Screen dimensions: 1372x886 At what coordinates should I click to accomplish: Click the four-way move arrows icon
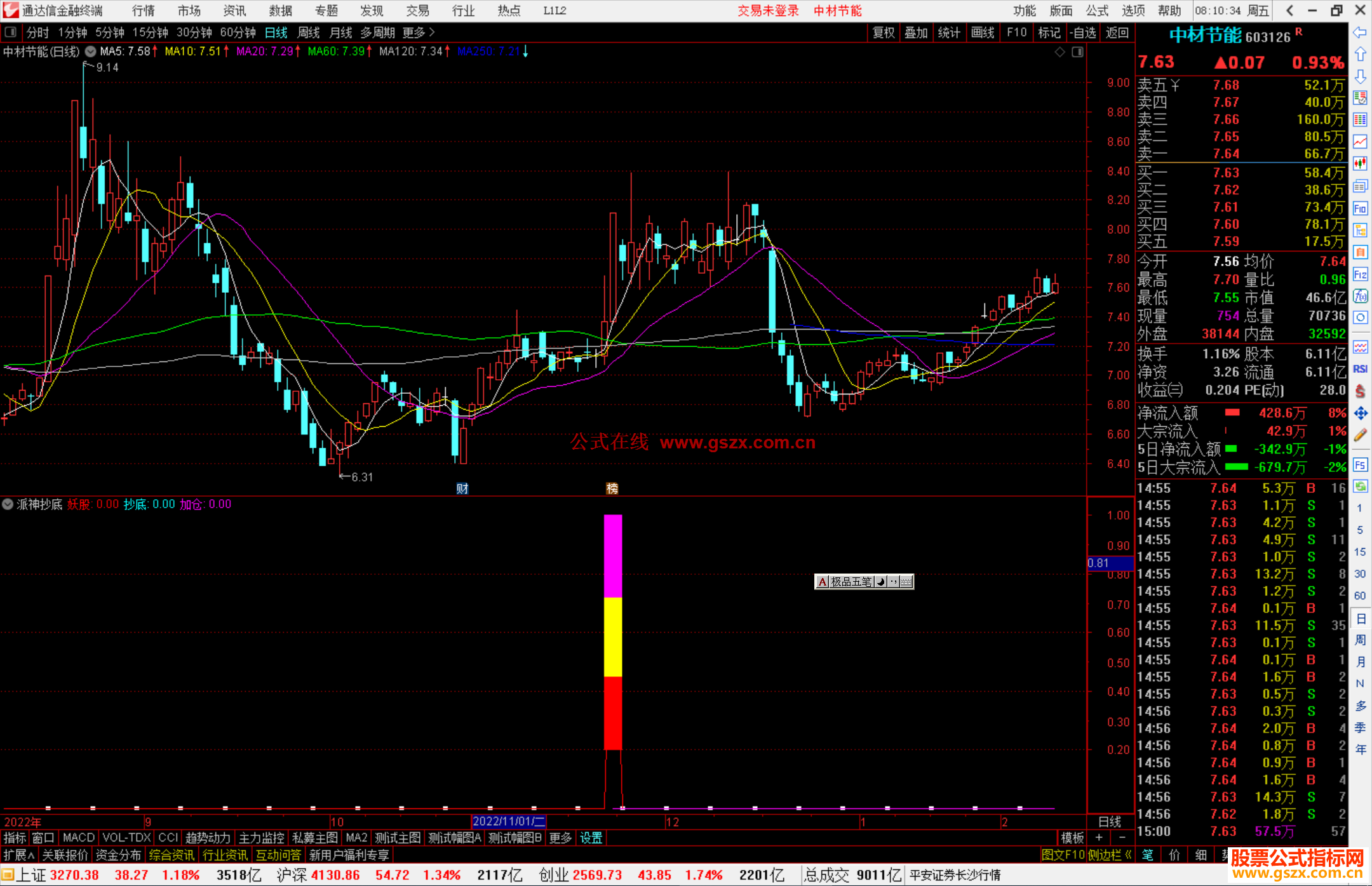(x=1360, y=413)
